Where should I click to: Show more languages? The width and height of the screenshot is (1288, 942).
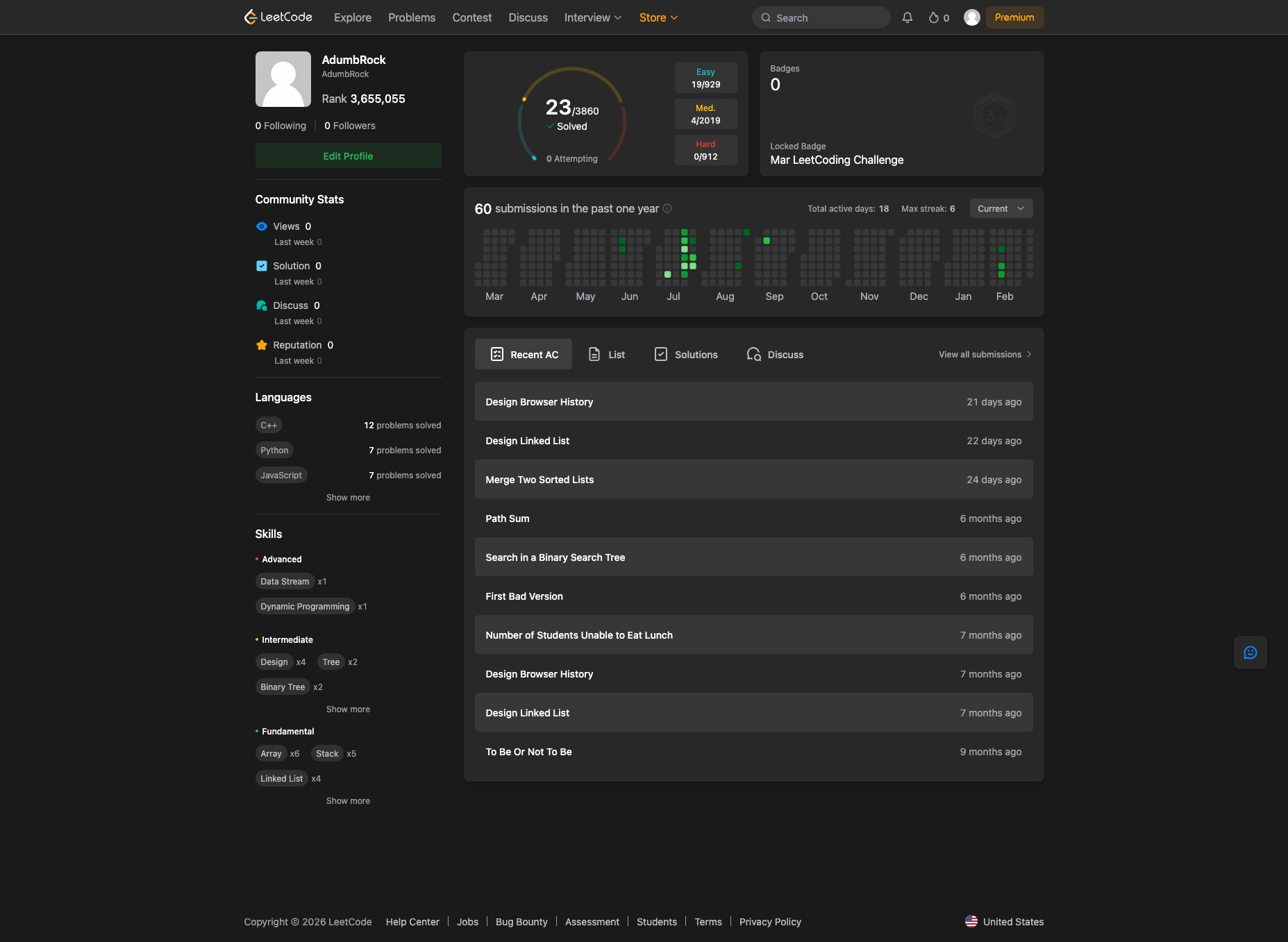tap(349, 498)
